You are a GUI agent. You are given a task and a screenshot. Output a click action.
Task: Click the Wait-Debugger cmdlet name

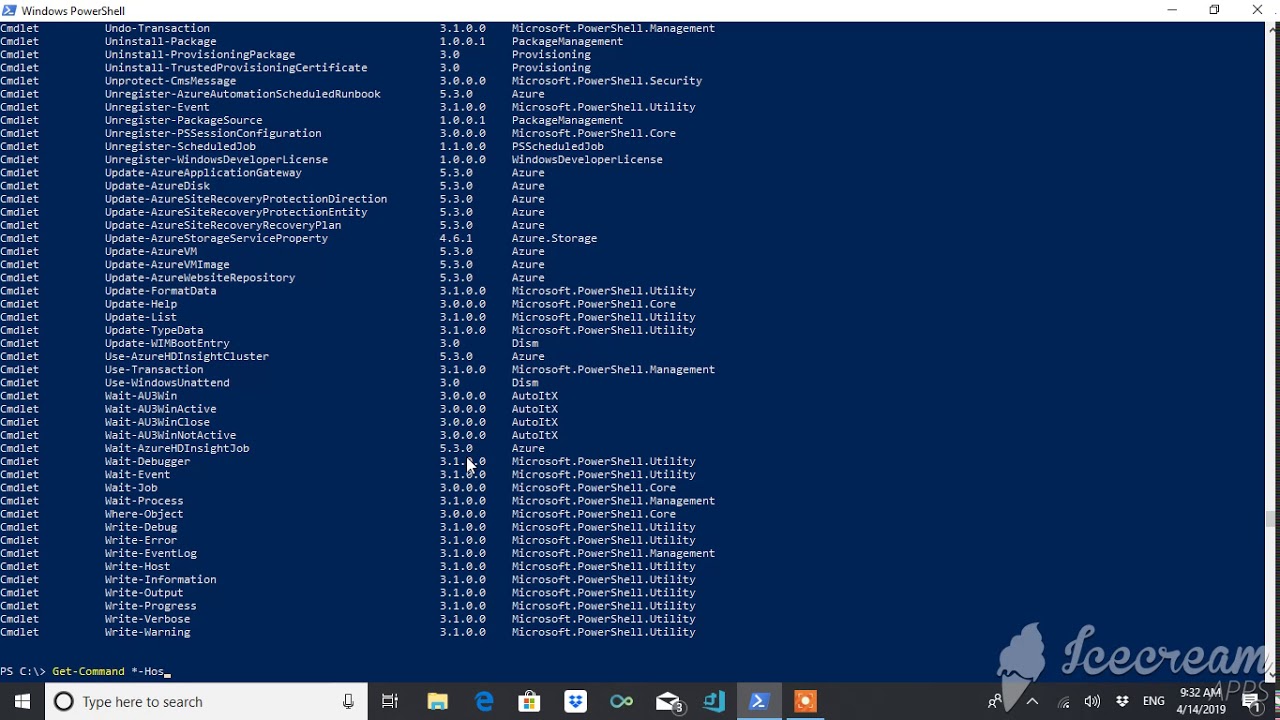tap(147, 461)
